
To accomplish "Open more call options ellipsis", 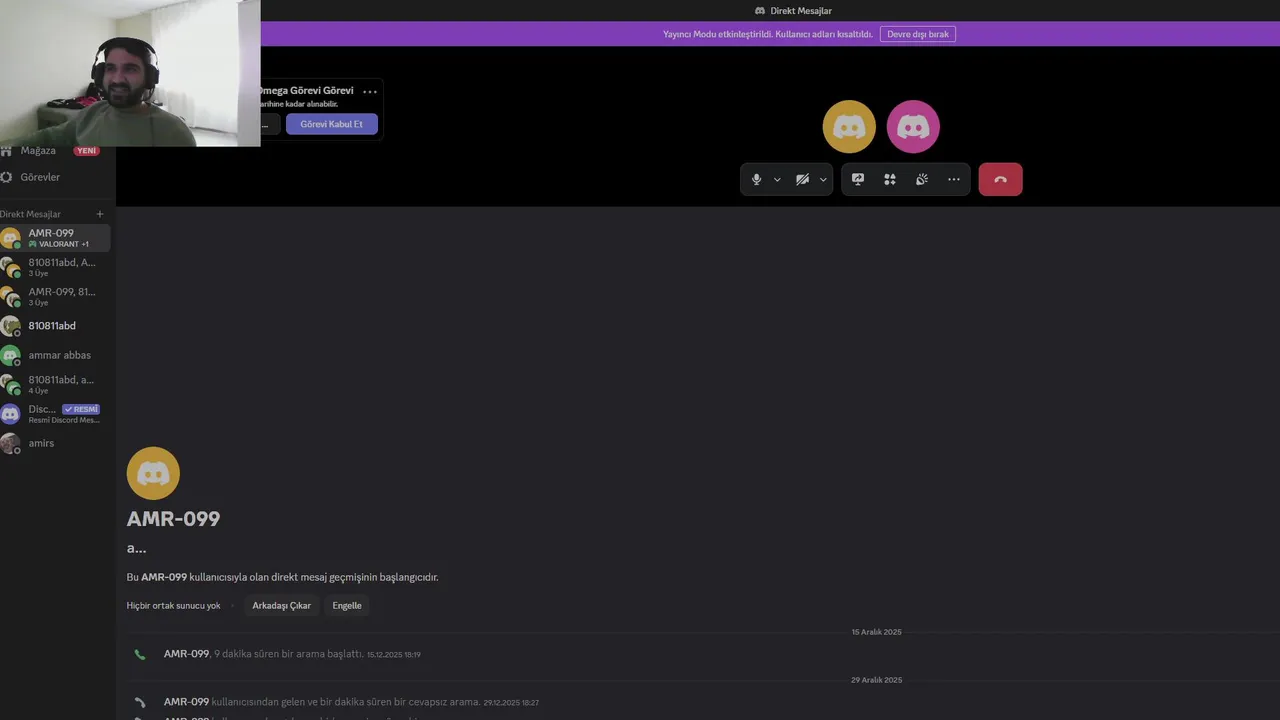I will coord(954,179).
